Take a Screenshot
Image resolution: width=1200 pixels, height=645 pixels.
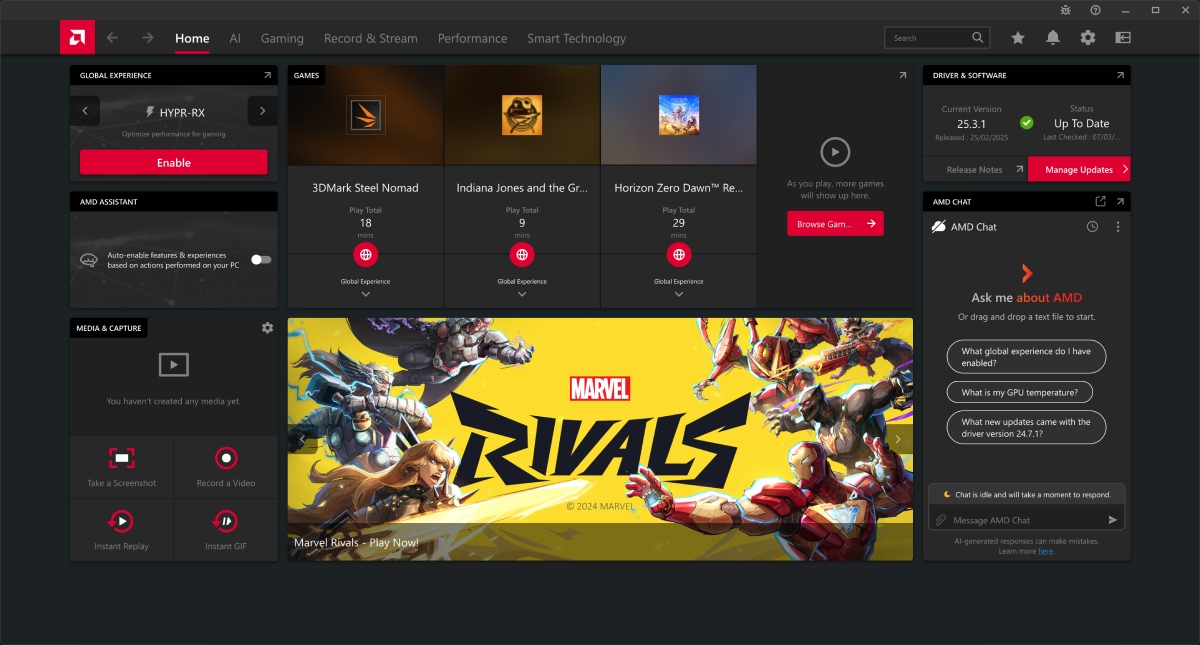pyautogui.click(x=122, y=467)
